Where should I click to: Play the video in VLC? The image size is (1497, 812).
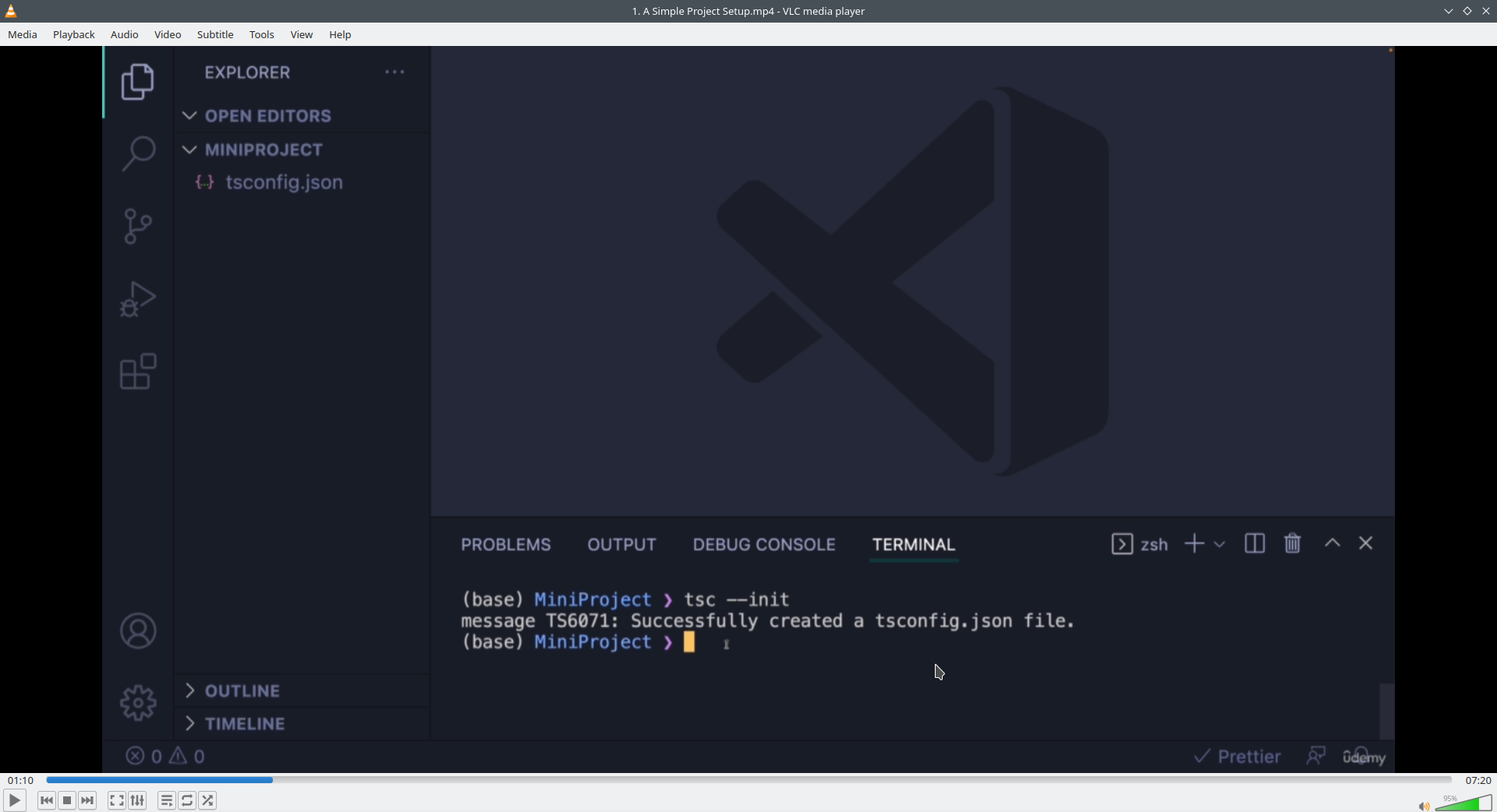(14, 800)
